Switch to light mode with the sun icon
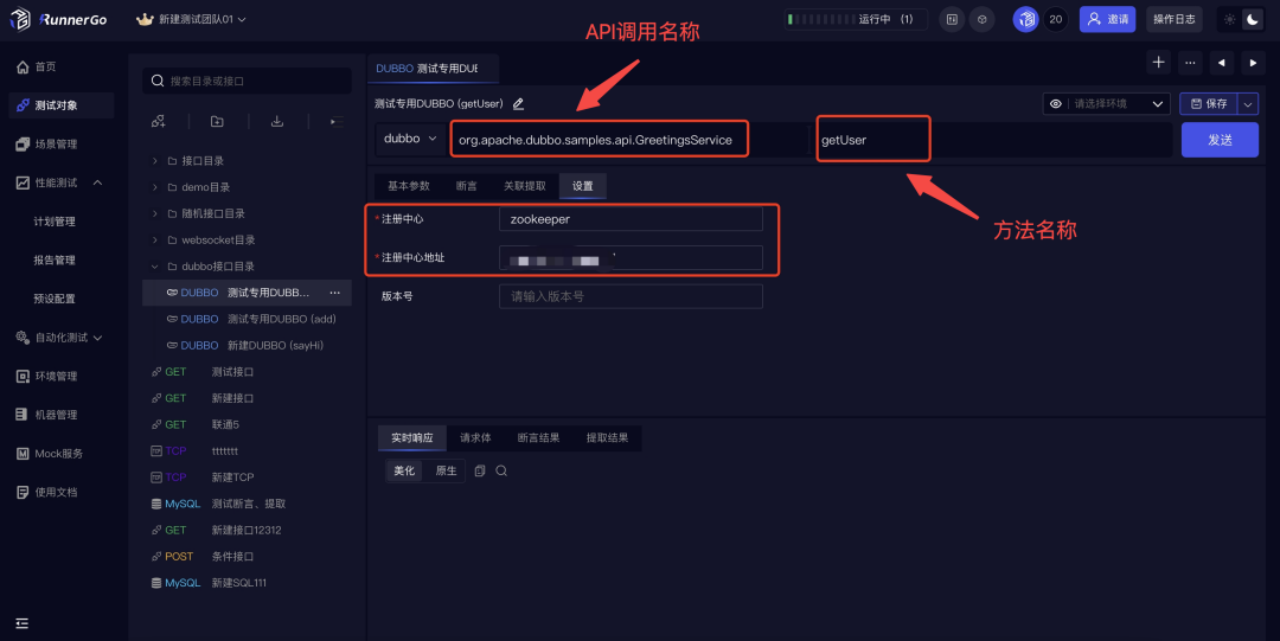The height and width of the screenshot is (641, 1280). tap(1230, 19)
